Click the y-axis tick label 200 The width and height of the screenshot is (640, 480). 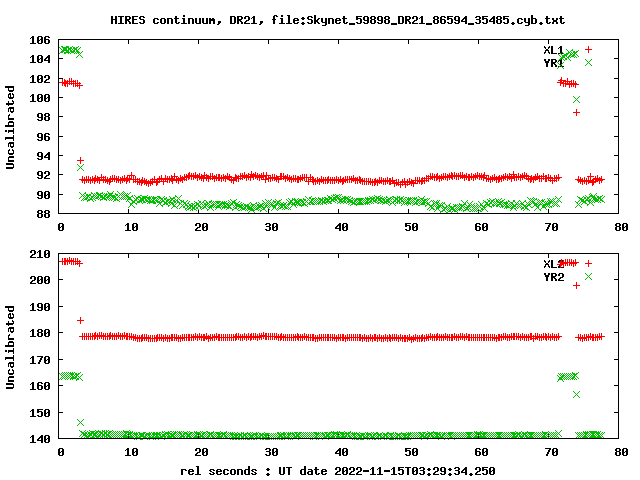point(40,280)
